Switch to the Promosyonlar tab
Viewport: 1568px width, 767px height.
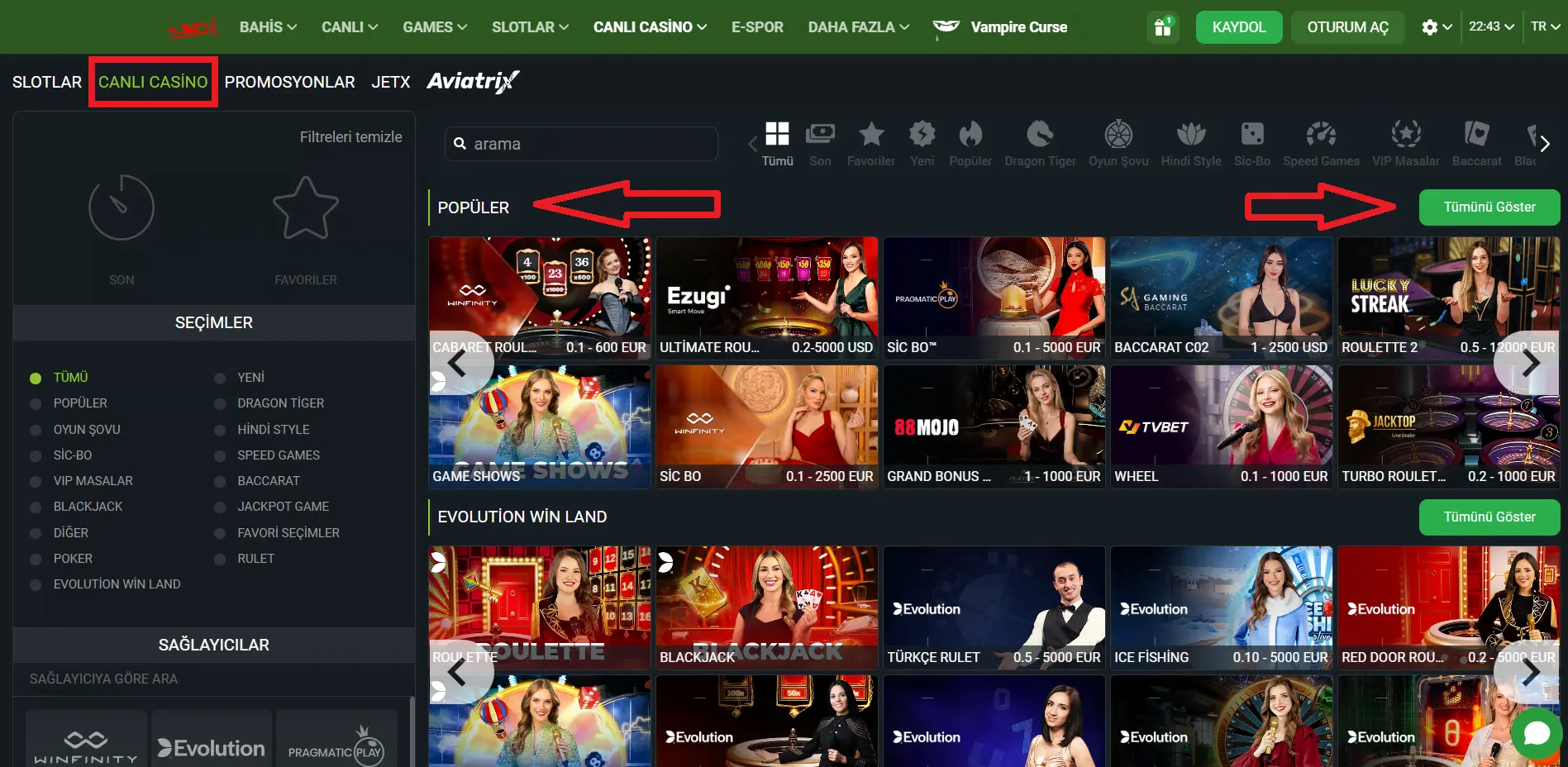[x=289, y=82]
